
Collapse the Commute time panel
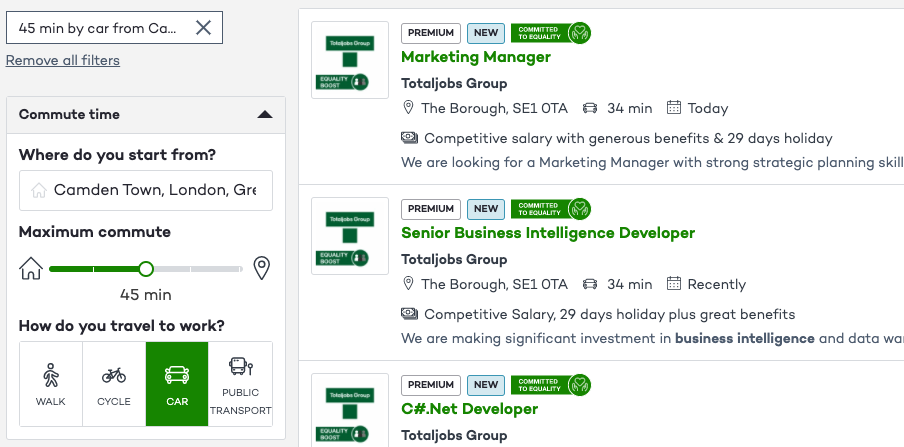pos(264,115)
